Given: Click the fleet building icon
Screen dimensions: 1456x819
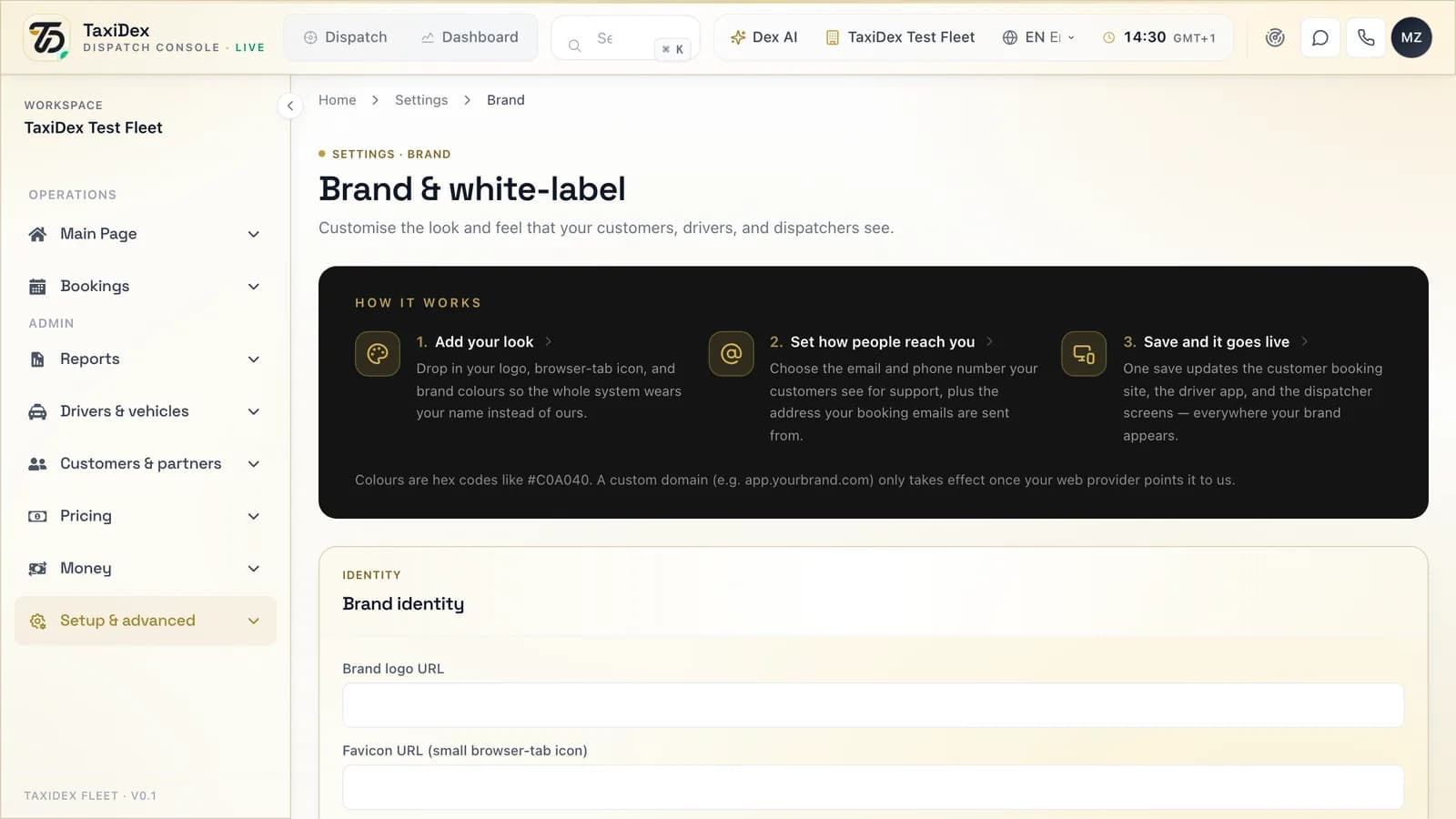Looking at the screenshot, I should click(x=832, y=37).
